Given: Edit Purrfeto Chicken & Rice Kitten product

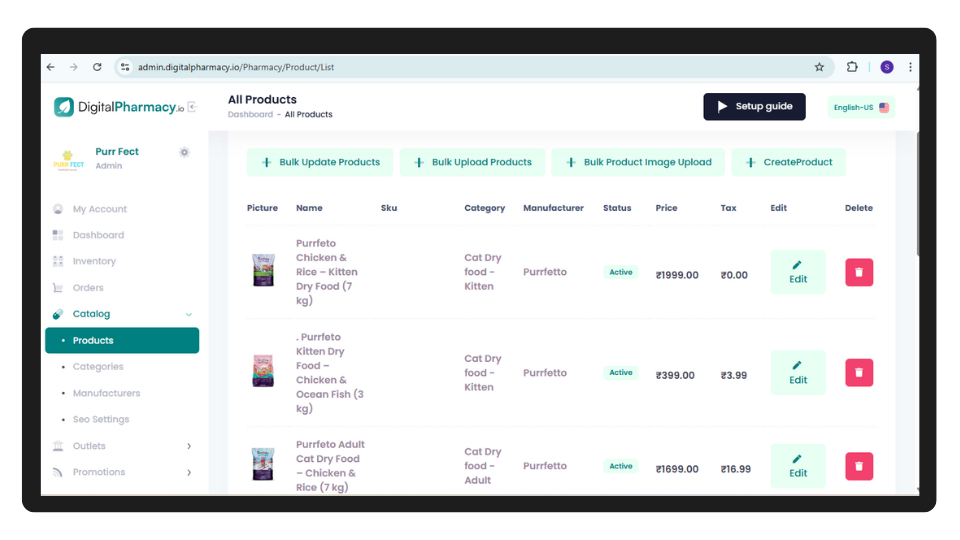Looking at the screenshot, I should click(798, 272).
